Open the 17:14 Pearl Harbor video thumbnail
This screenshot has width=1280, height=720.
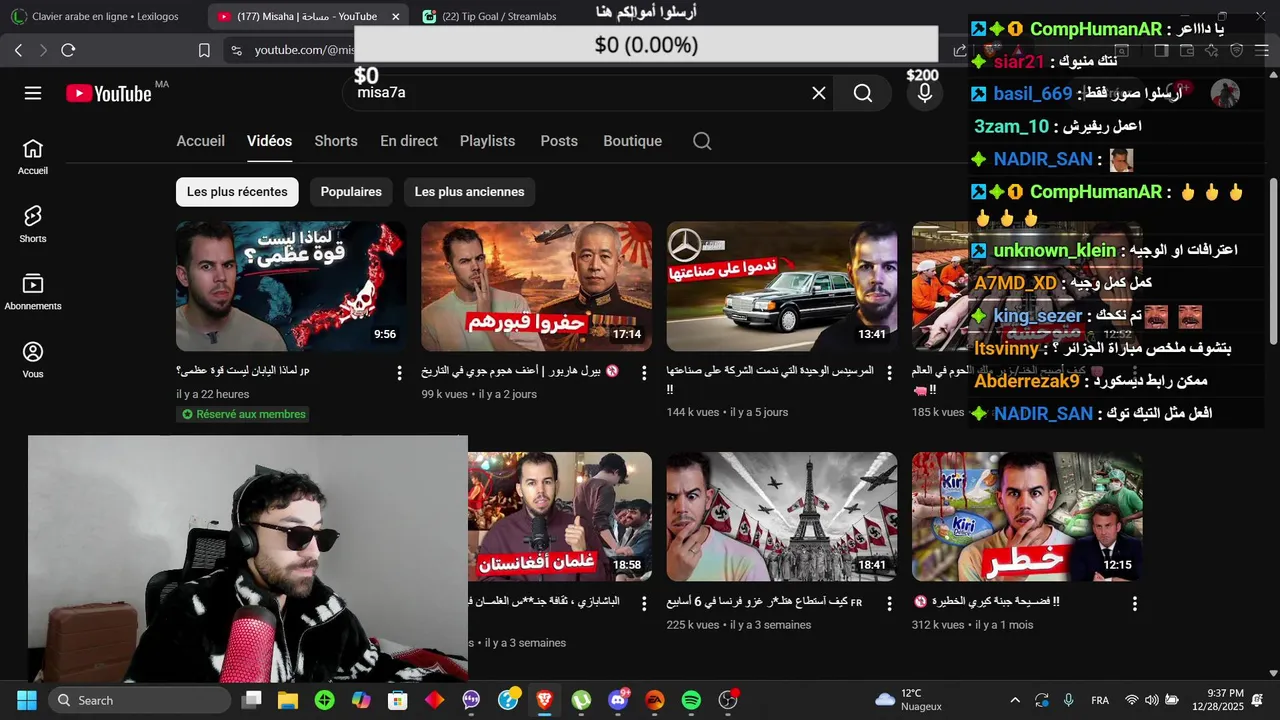[536, 286]
